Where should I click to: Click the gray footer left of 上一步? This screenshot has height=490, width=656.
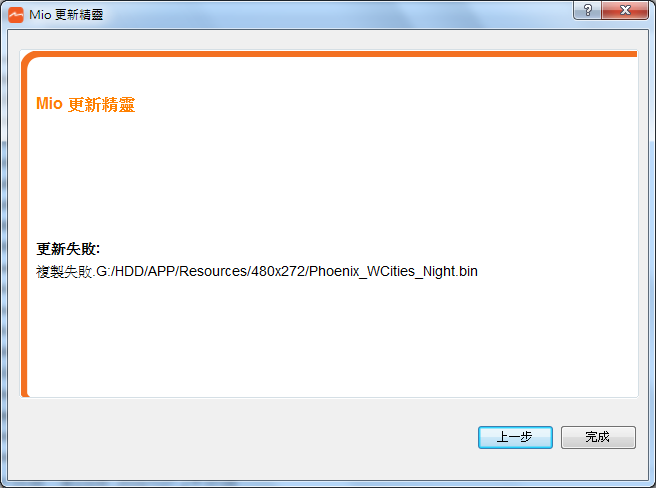click(x=243, y=437)
